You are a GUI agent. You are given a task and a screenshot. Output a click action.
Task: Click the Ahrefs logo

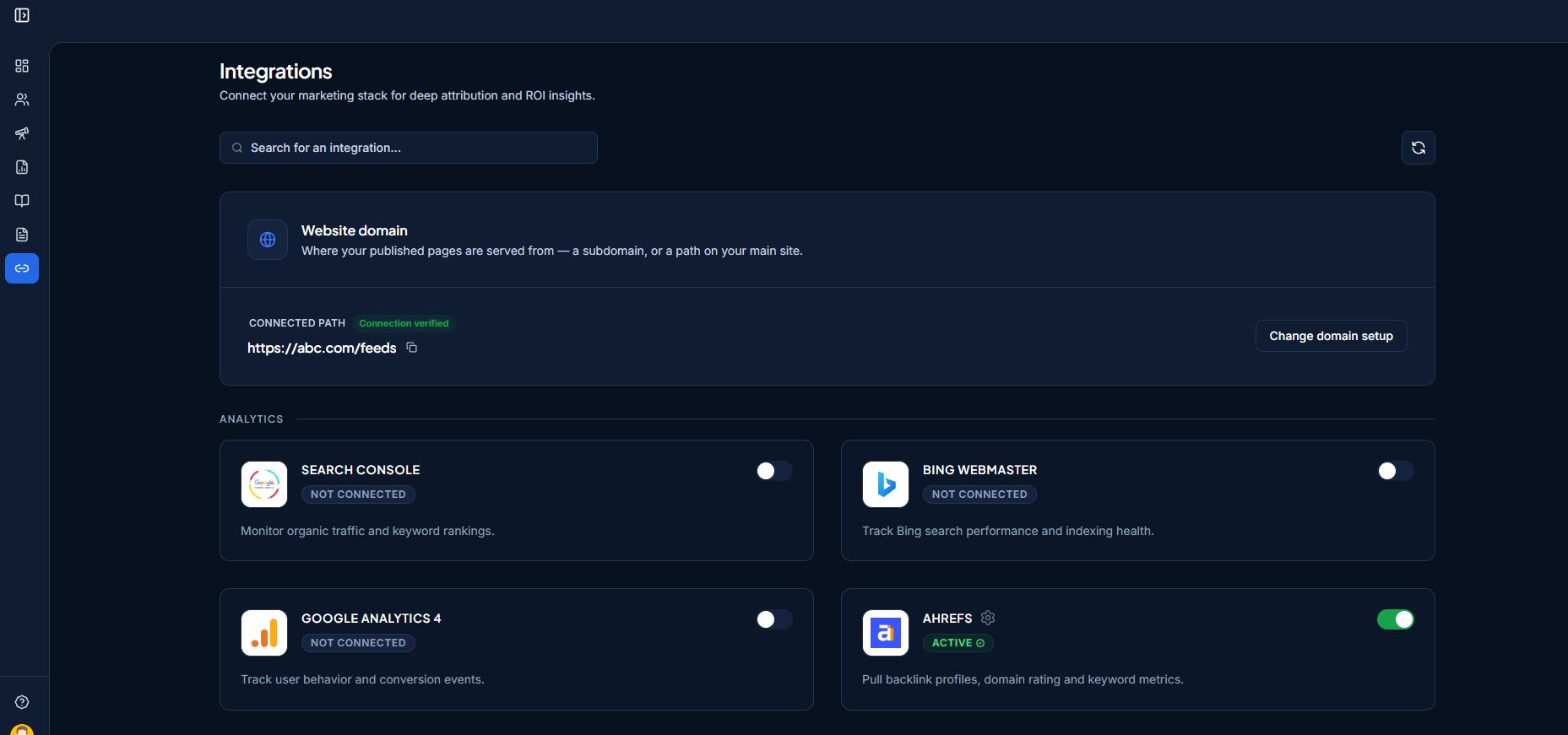tap(886, 633)
